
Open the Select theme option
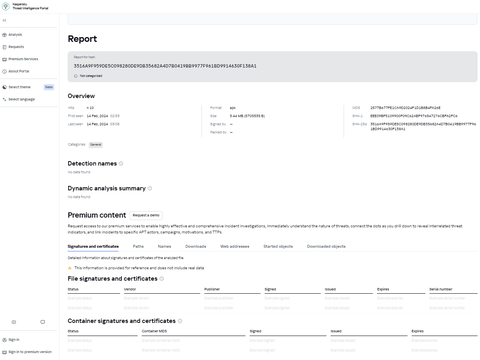tap(17, 87)
